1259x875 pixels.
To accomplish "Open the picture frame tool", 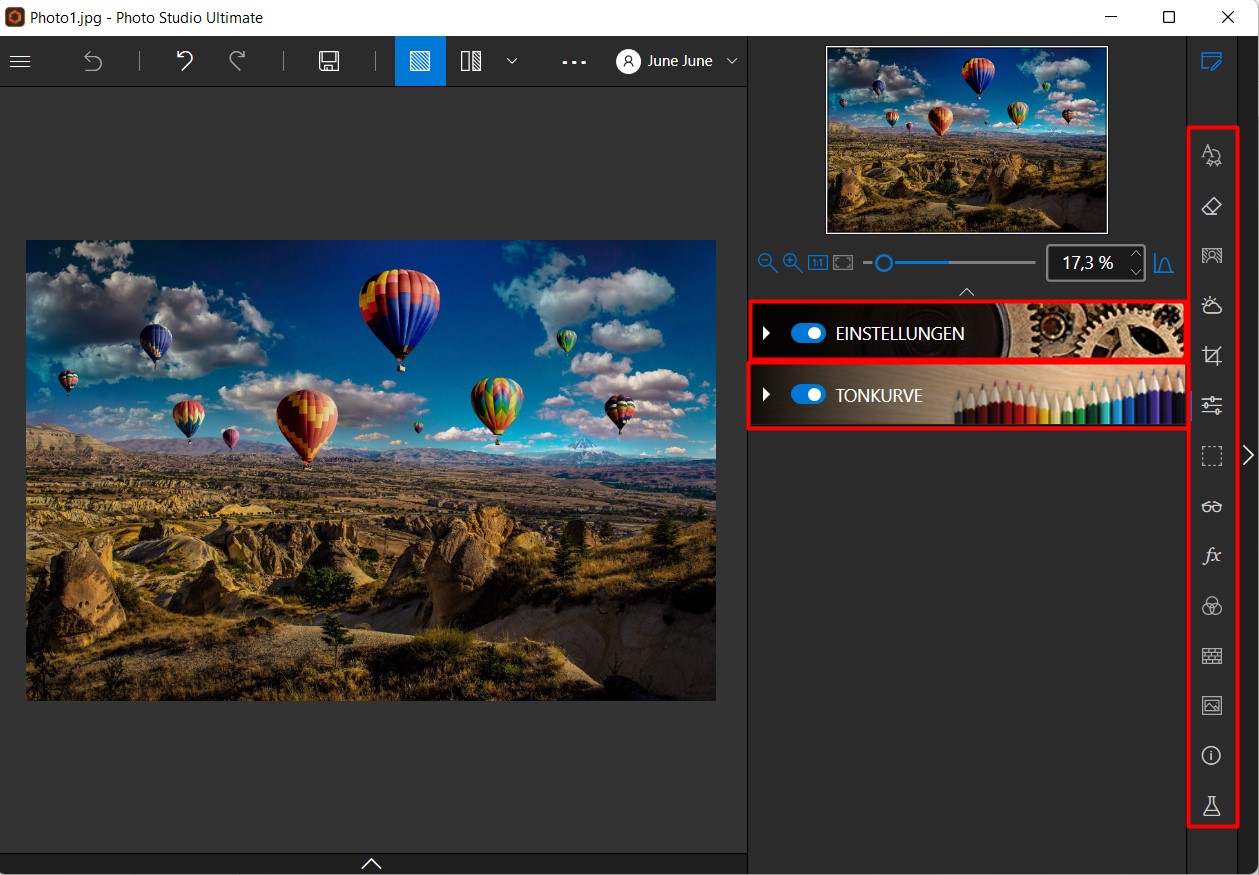I will point(1211,706).
